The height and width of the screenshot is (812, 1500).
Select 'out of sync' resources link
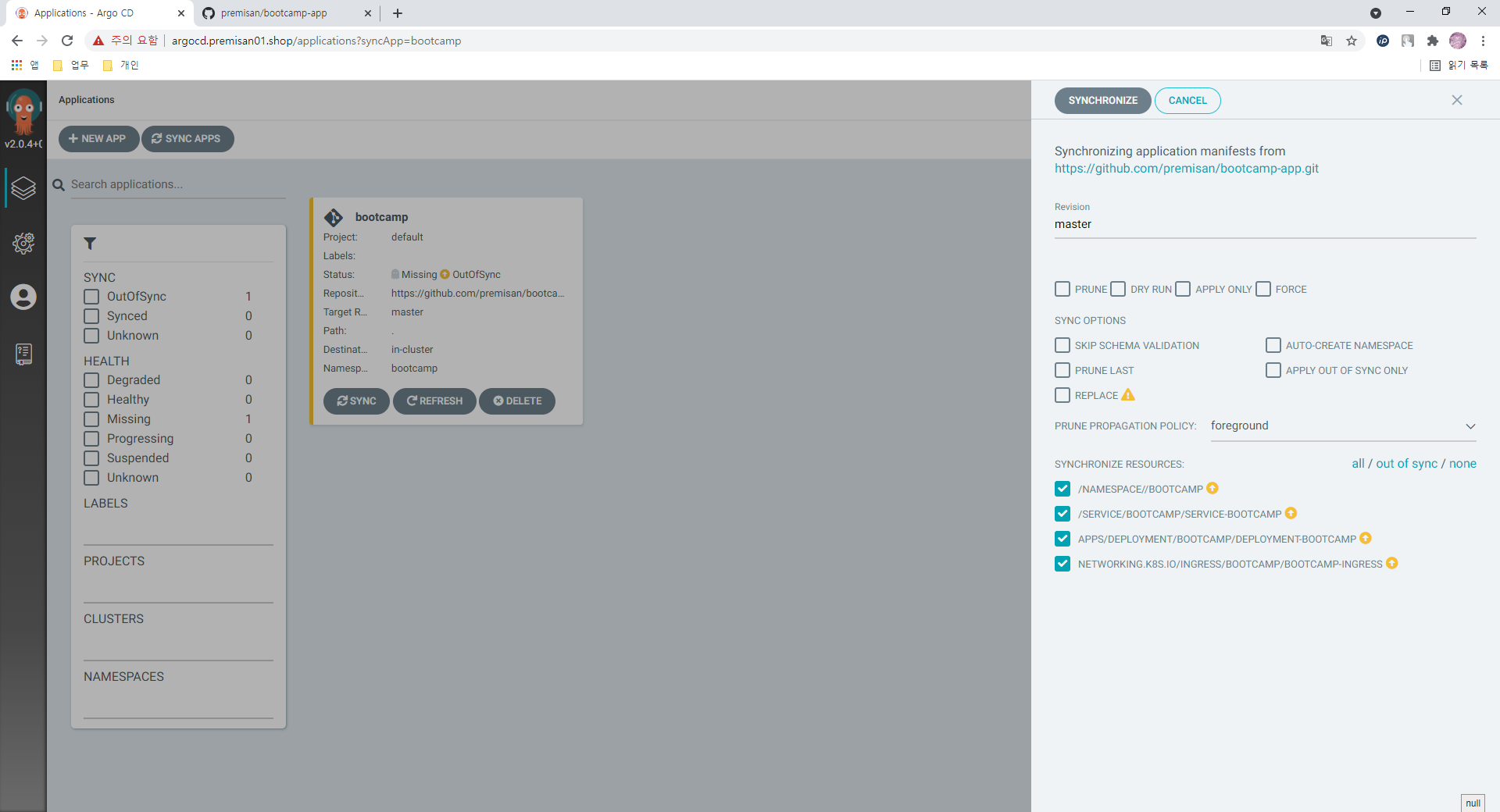(1406, 464)
